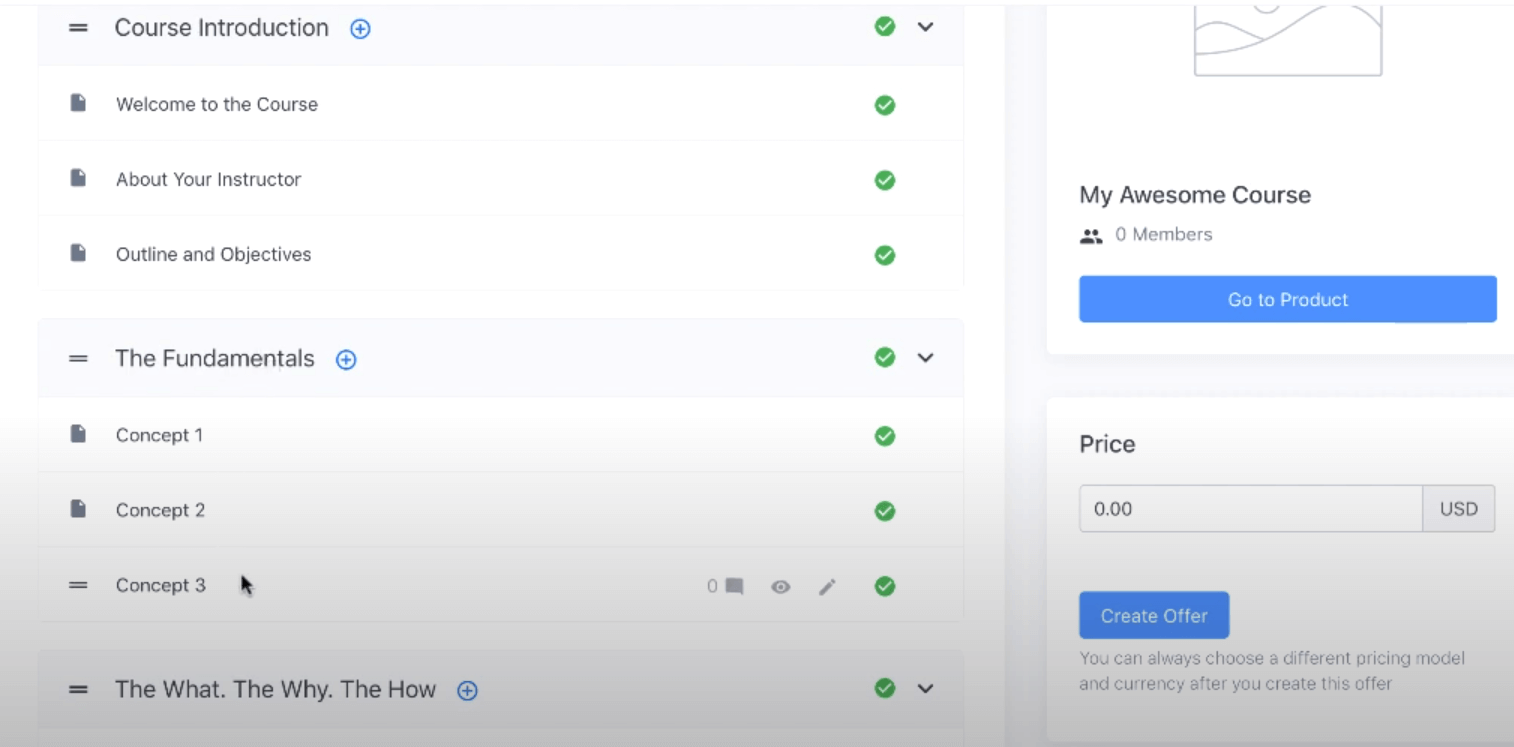Select the Concept 1 lesson
1514x747 pixels.
point(159,436)
